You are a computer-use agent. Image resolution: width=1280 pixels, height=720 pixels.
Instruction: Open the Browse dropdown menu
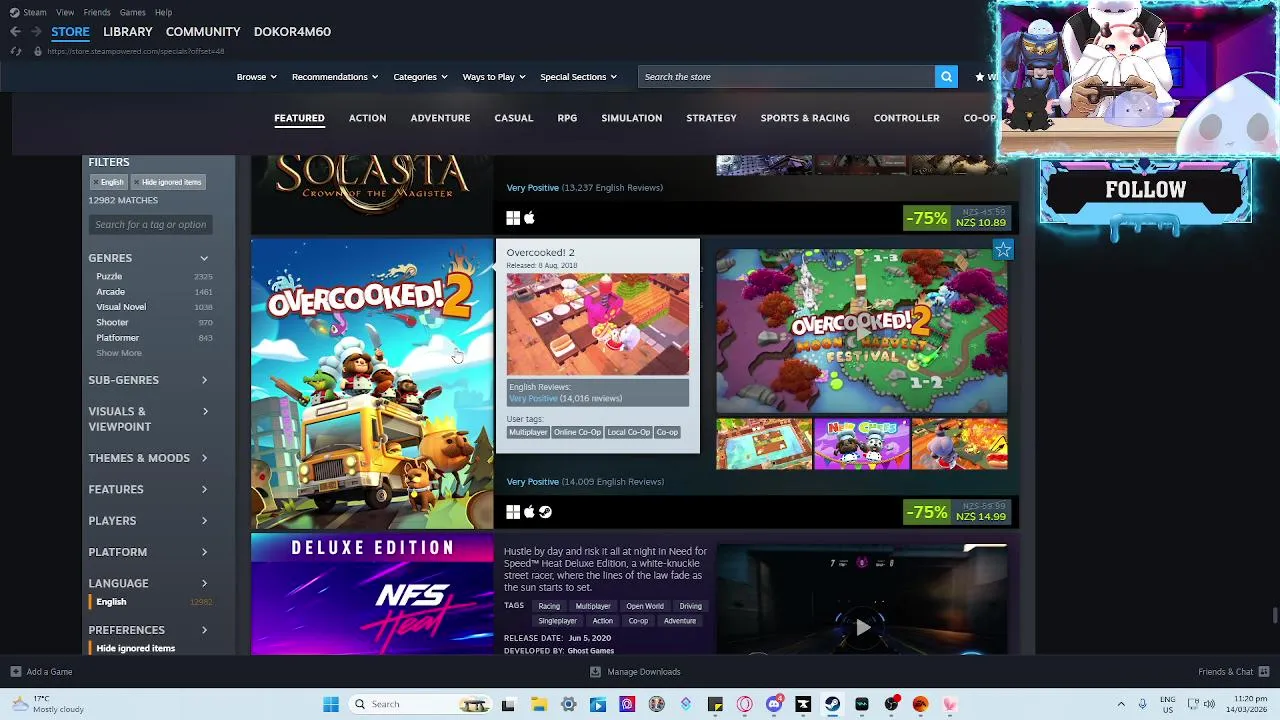tap(256, 77)
